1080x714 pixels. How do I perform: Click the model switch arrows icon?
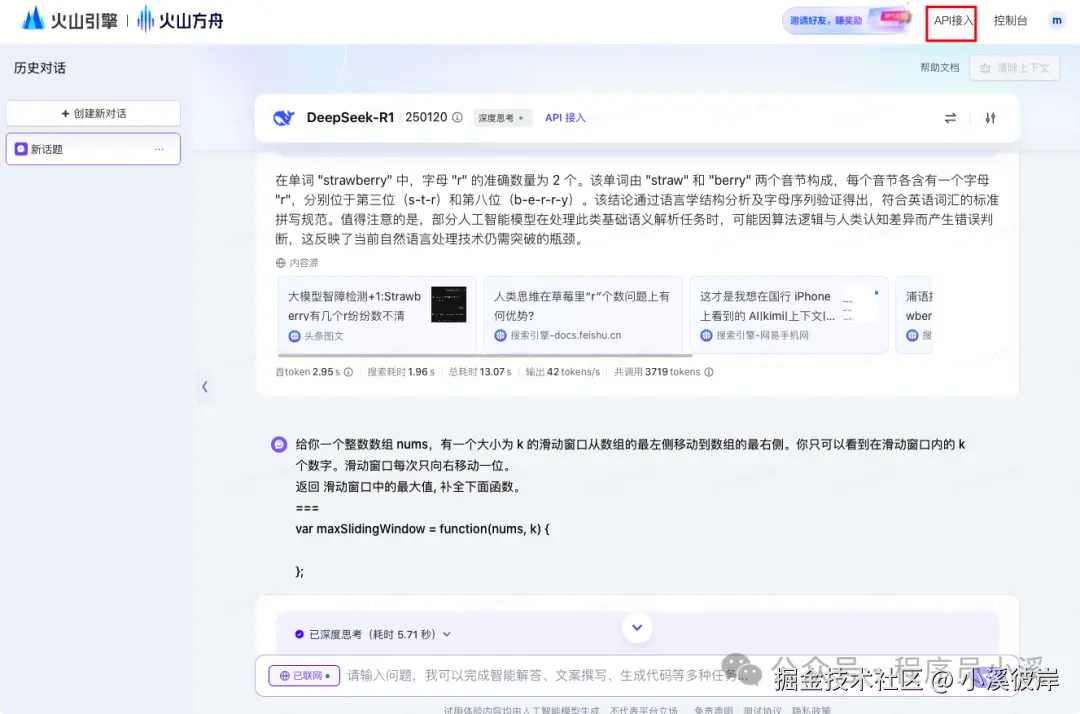pyautogui.click(x=950, y=117)
